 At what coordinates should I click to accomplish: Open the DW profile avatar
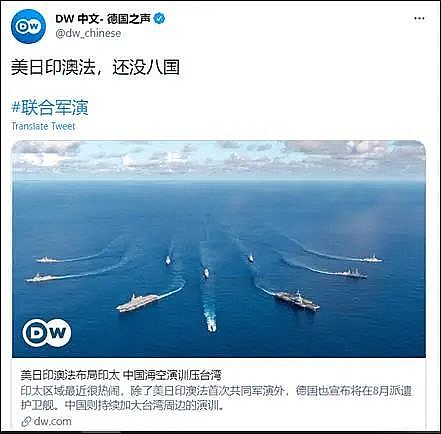click(x=28, y=26)
